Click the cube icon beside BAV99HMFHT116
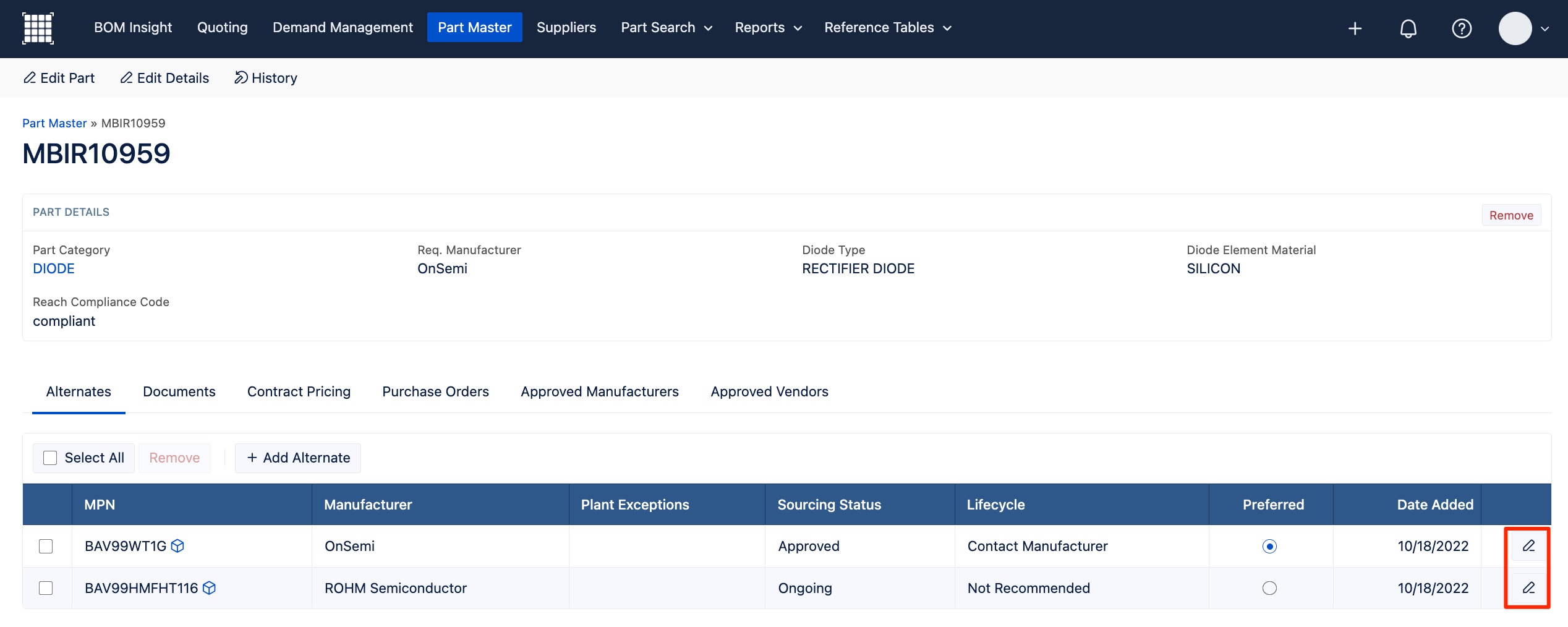1568x627 pixels. click(x=210, y=588)
